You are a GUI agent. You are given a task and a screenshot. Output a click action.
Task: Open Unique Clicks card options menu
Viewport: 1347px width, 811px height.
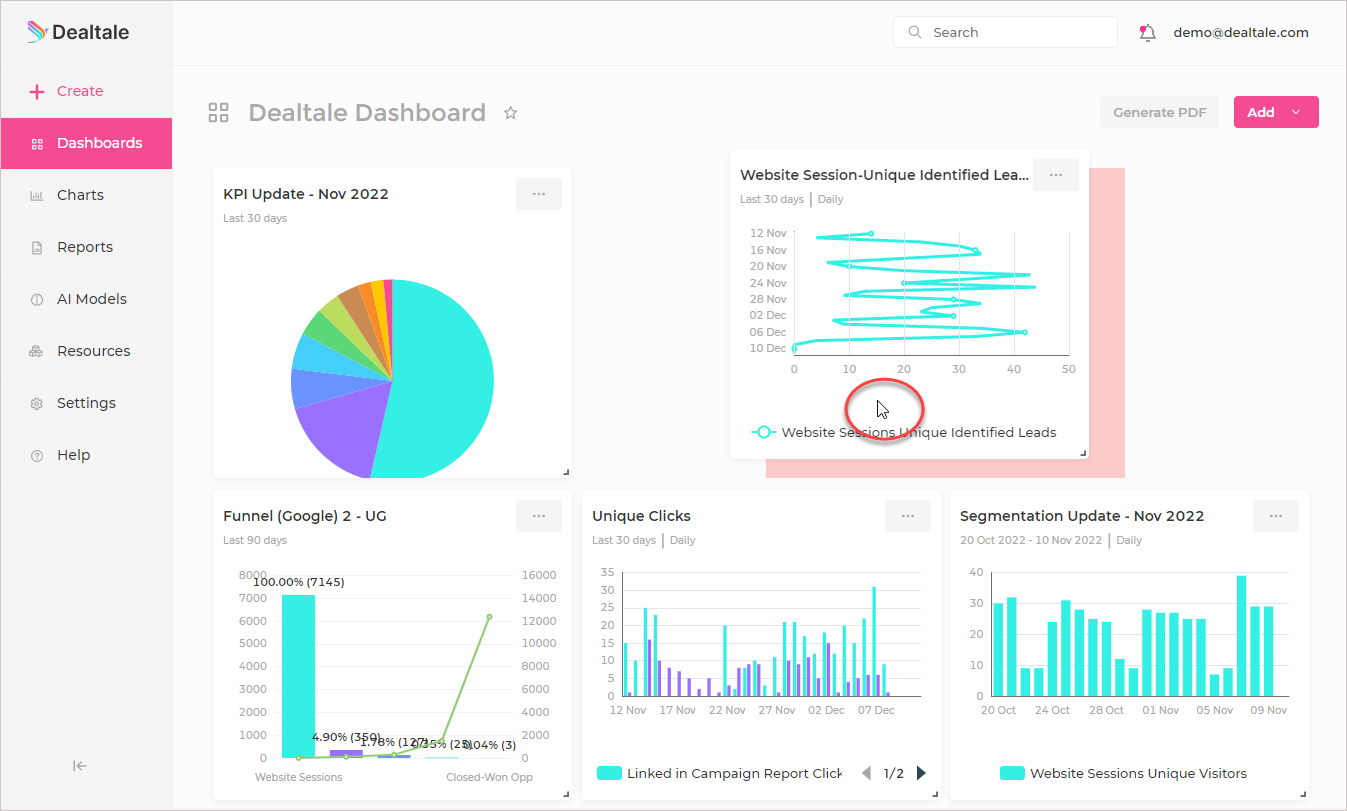(908, 516)
